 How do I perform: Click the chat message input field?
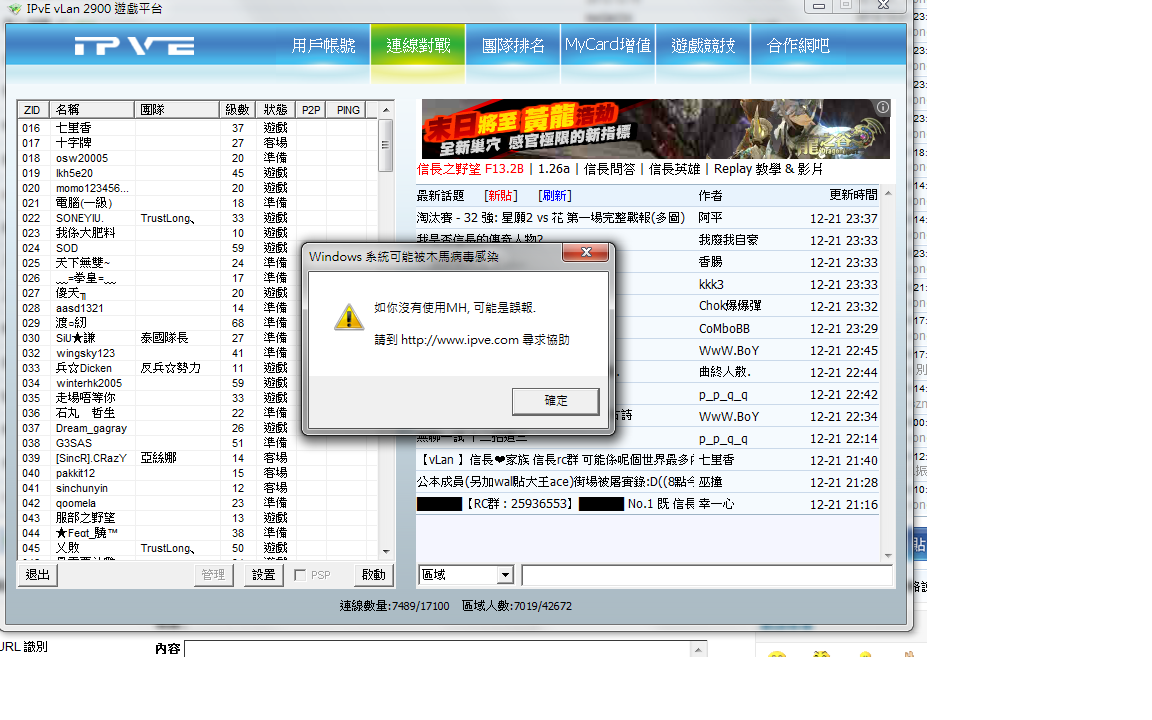pyautogui.click(x=707, y=575)
